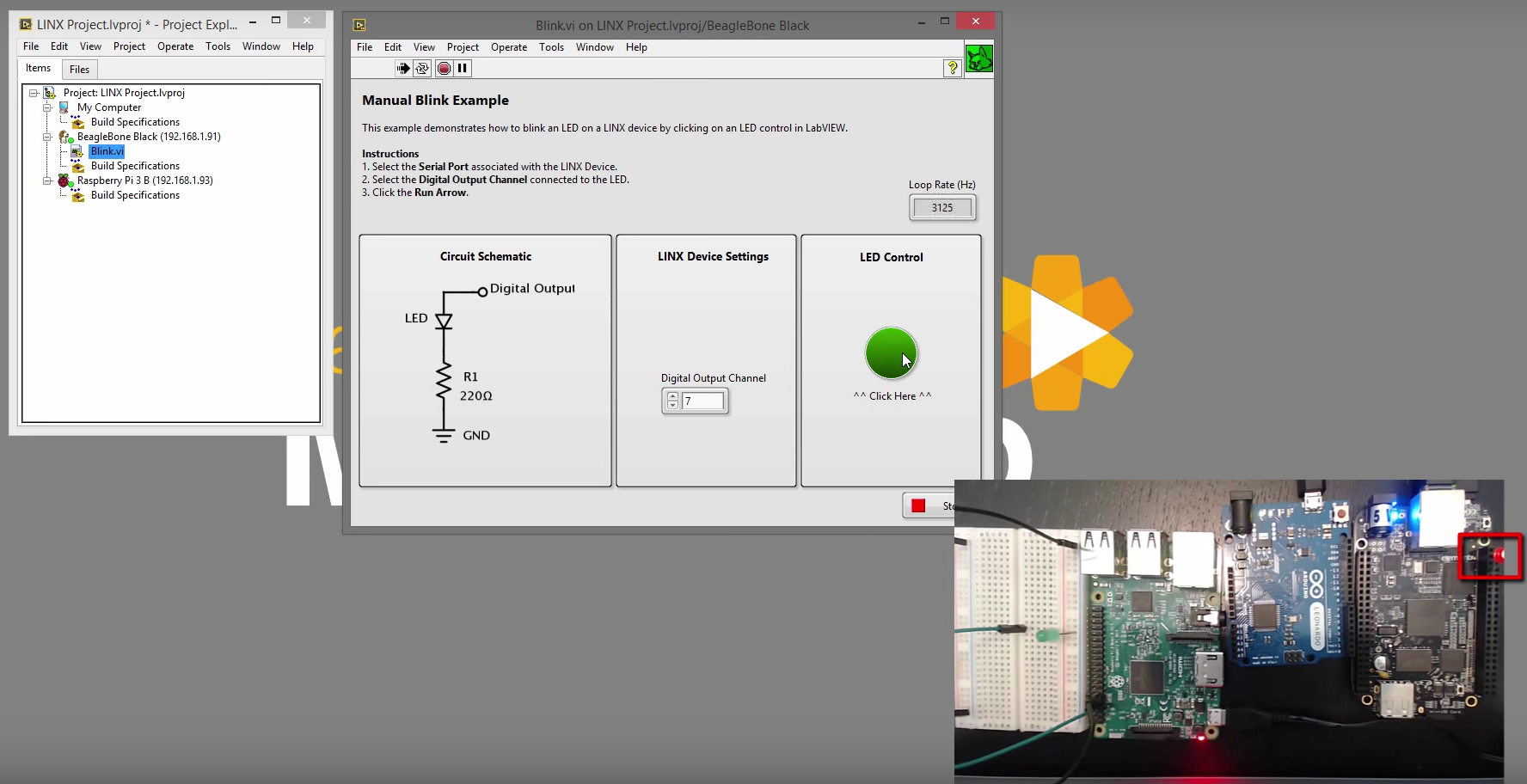Switch to the Items tab
The height and width of the screenshot is (784, 1527).
pos(38,69)
